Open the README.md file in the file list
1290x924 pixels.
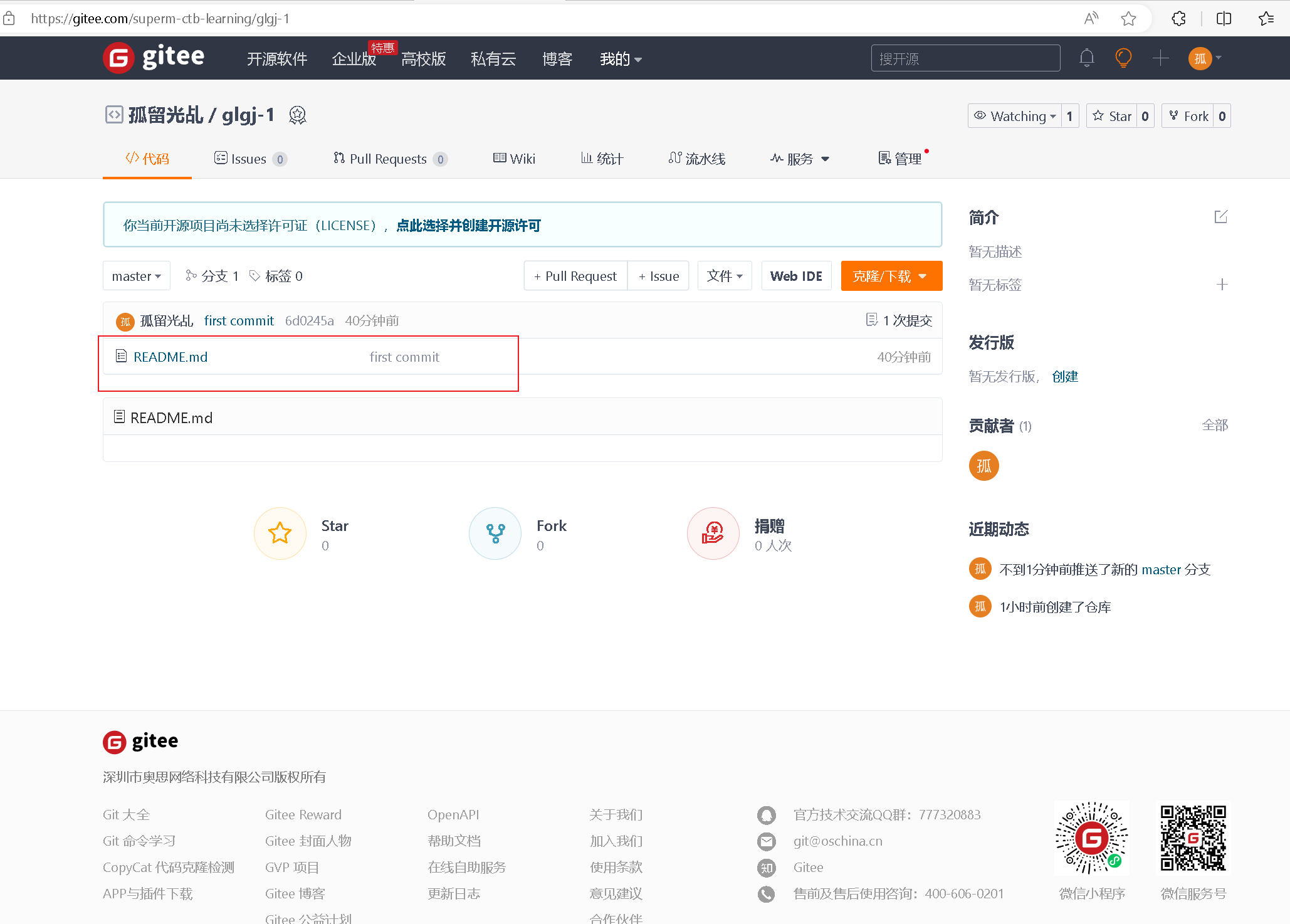click(x=170, y=357)
